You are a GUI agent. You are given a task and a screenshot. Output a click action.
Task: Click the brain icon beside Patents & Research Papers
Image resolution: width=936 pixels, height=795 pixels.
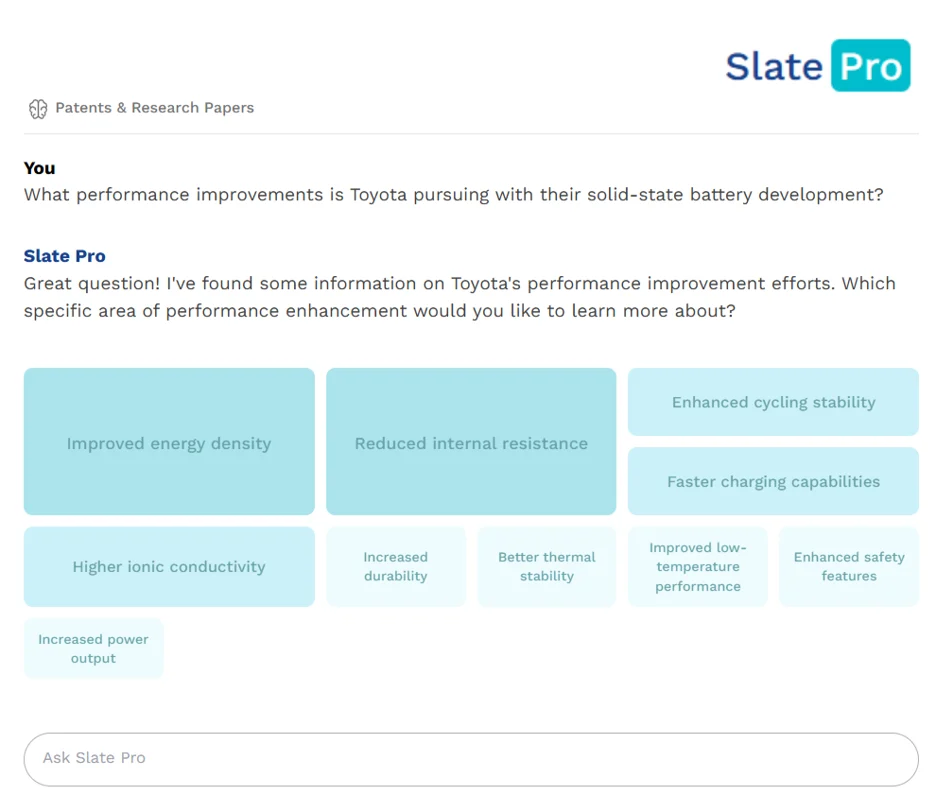pyautogui.click(x=38, y=109)
